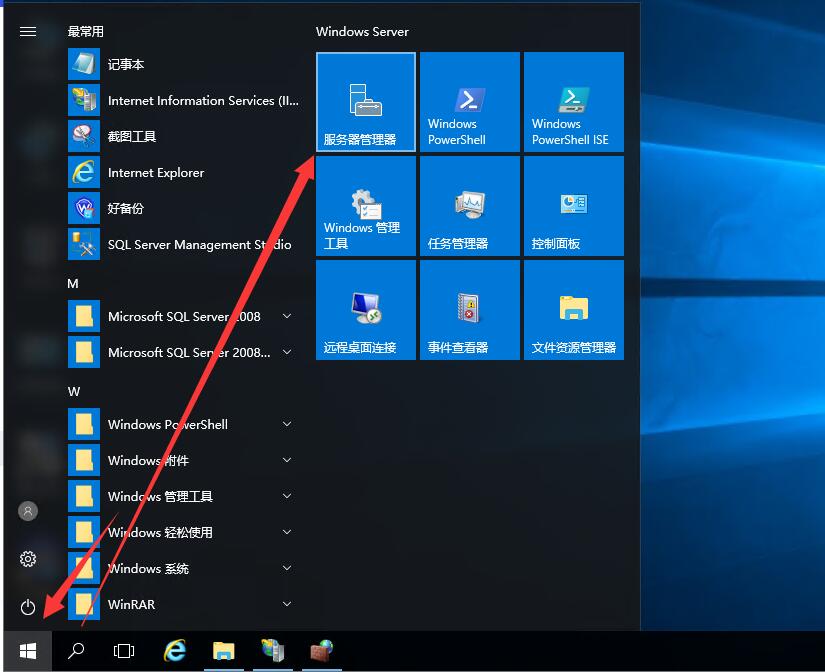Image resolution: width=825 pixels, height=672 pixels.
Task: Open Settings via the gear icon
Action: (28, 559)
